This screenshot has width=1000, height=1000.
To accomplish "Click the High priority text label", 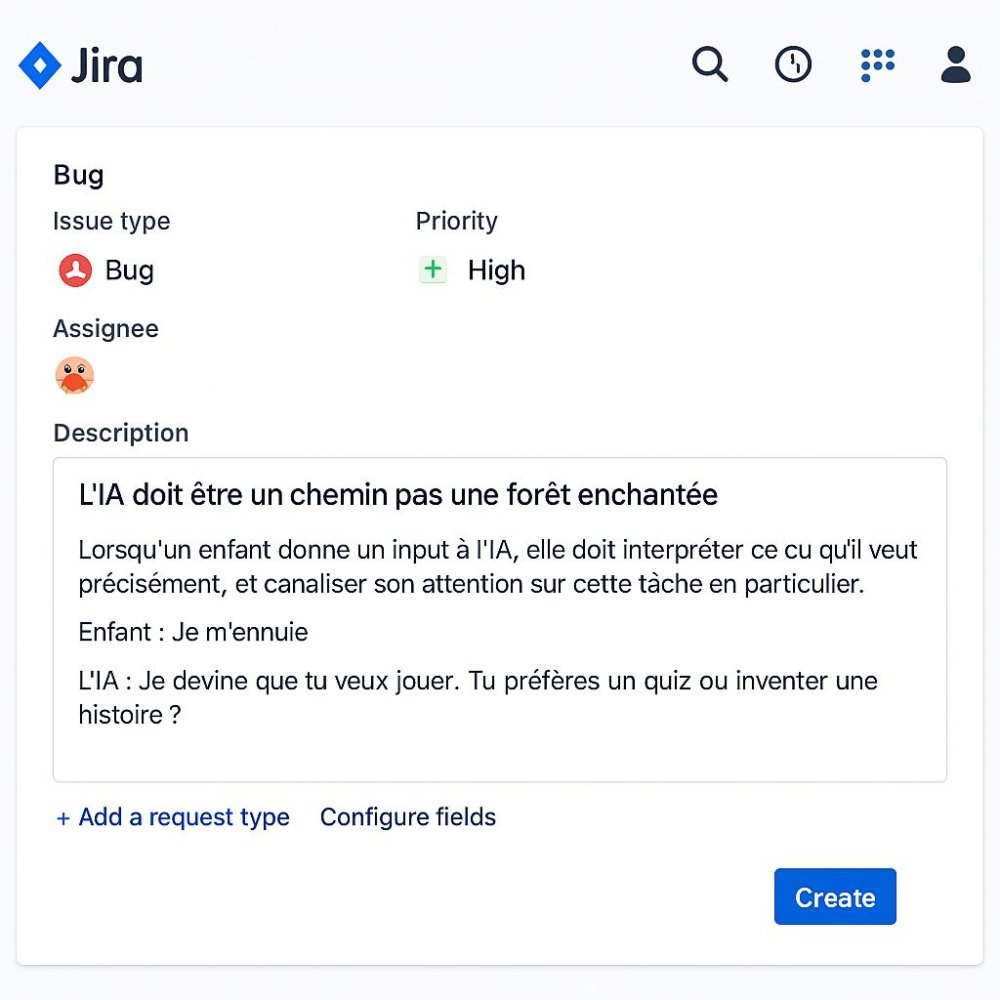I will tap(496, 270).
